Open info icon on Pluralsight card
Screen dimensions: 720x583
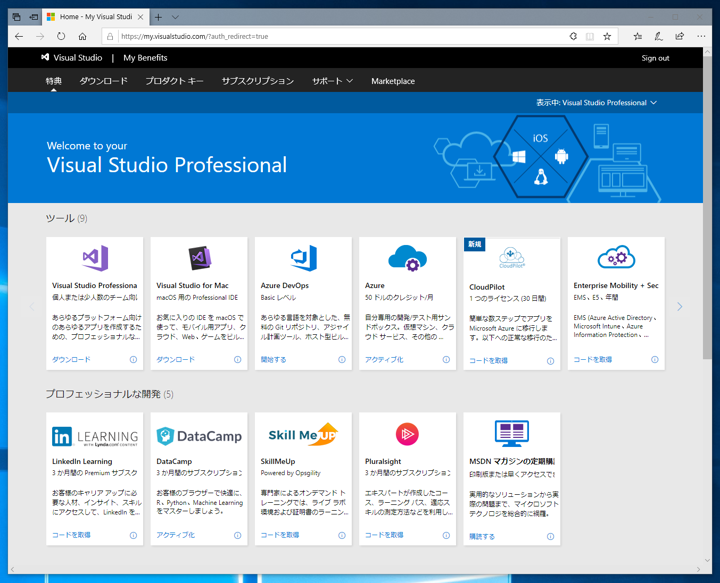(446, 535)
